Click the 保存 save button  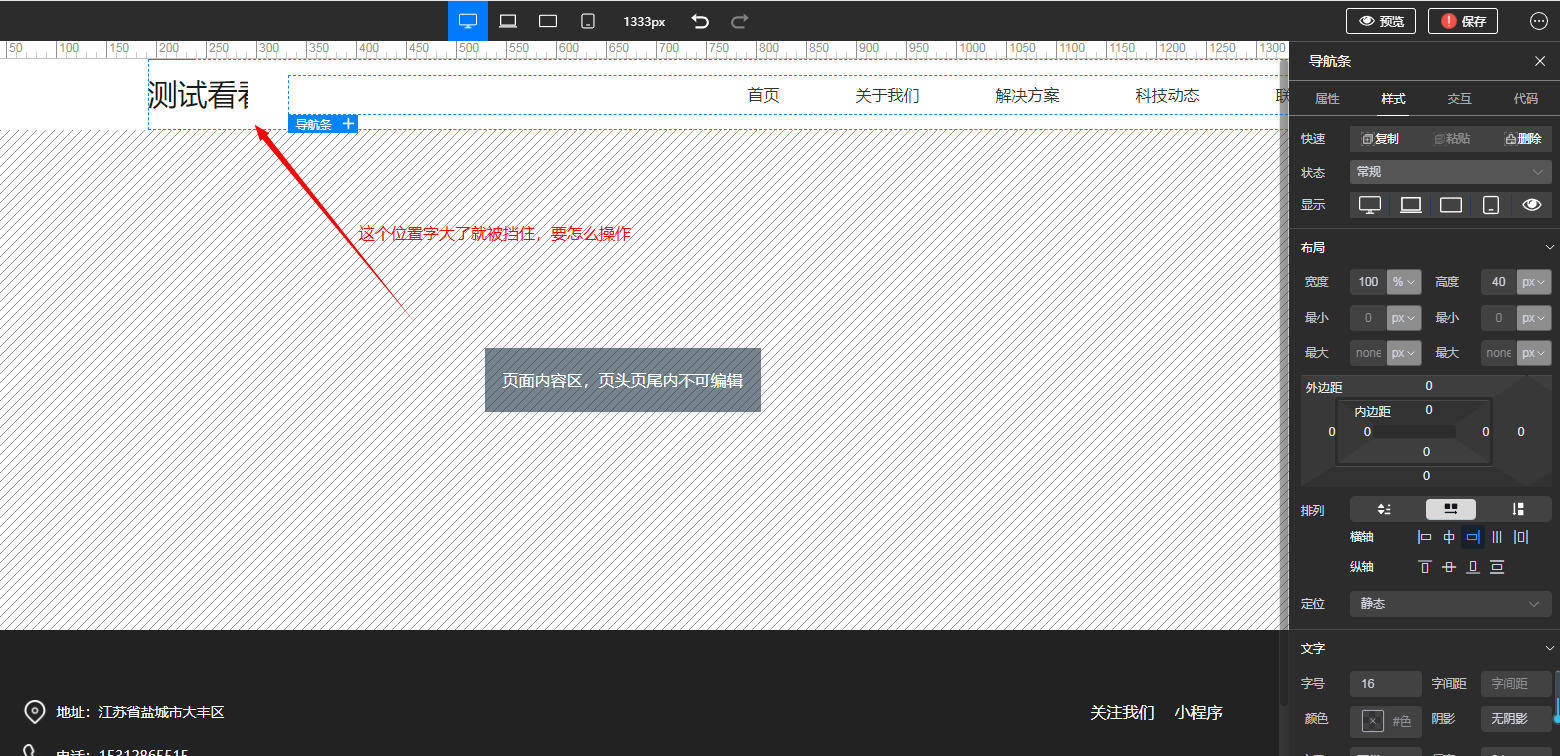pos(1463,21)
